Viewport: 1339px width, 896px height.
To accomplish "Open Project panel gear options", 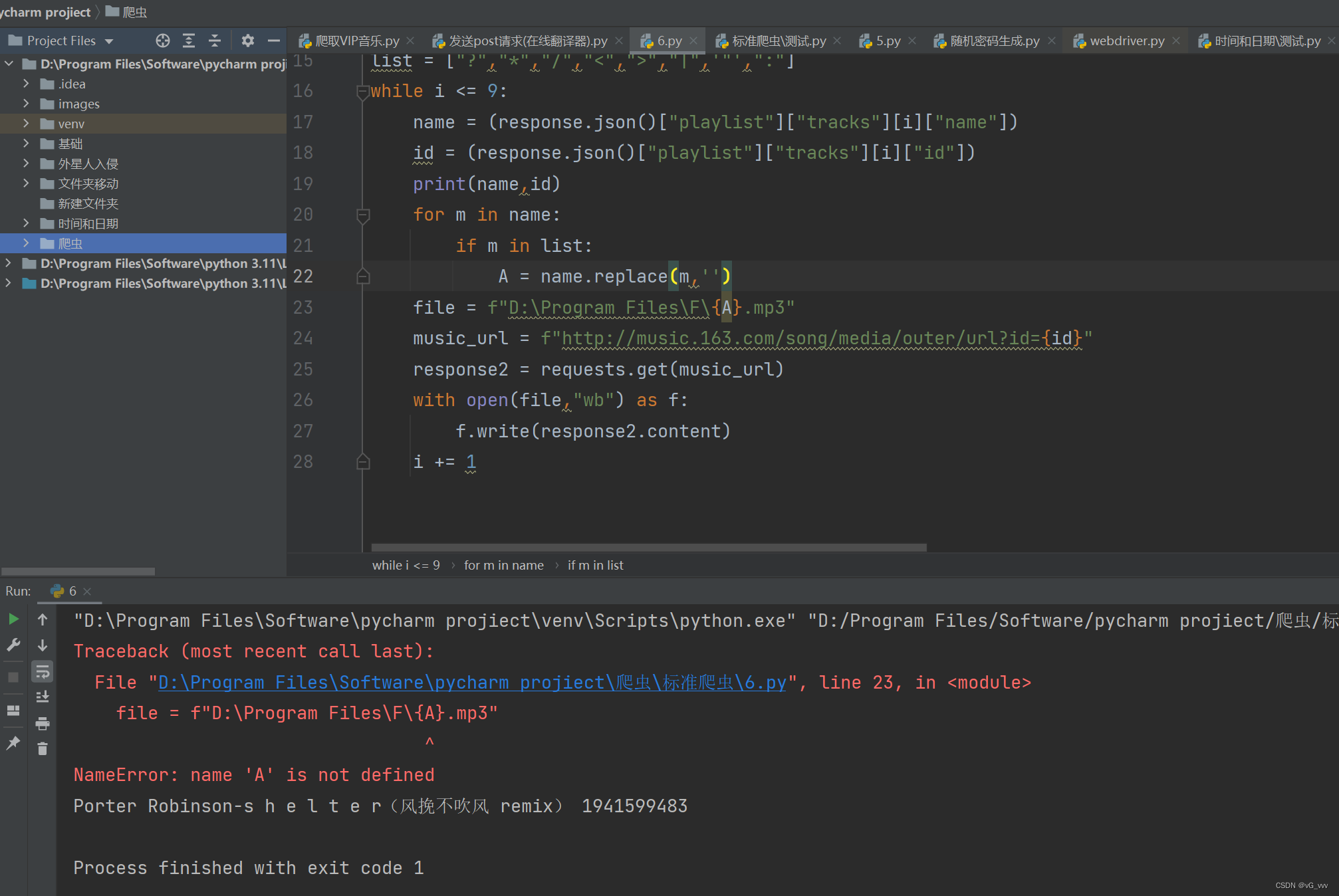I will coord(247,41).
